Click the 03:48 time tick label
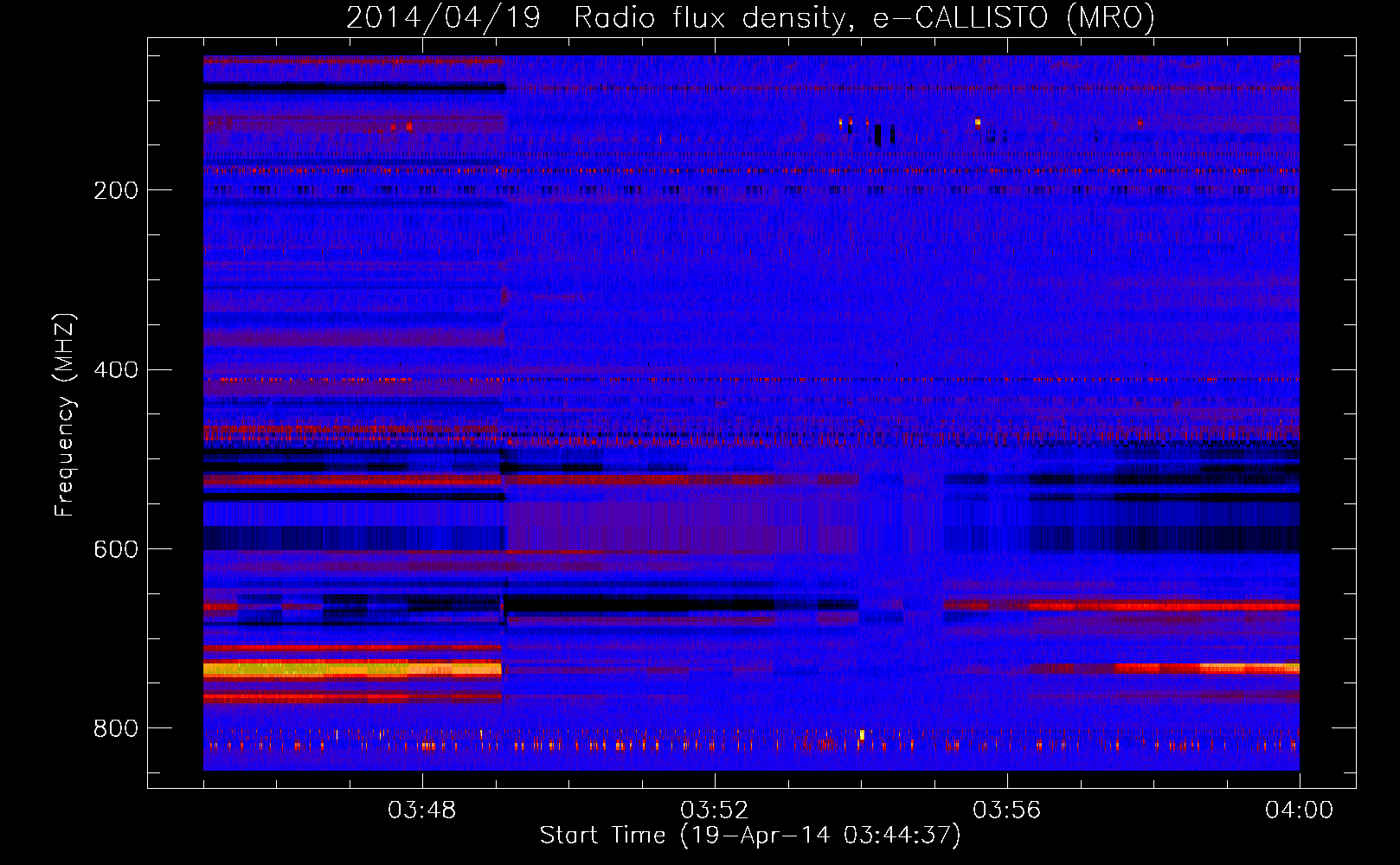The height and width of the screenshot is (865, 1400). [422, 811]
